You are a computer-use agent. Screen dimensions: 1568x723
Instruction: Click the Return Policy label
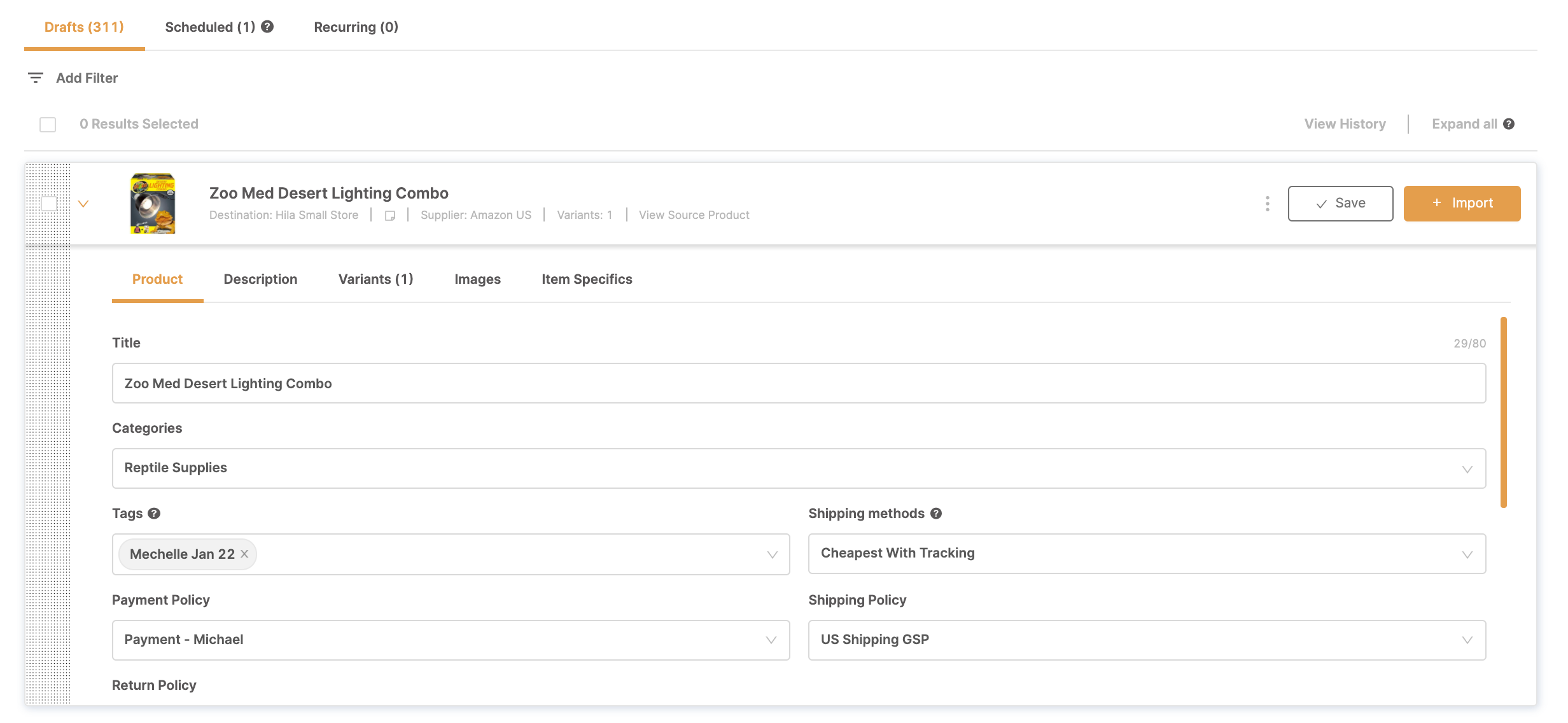point(154,685)
